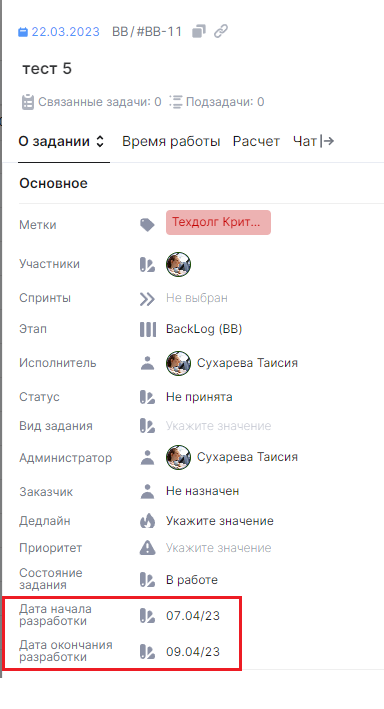
Task: Click participant avatar in Участники row
Action: (178, 264)
